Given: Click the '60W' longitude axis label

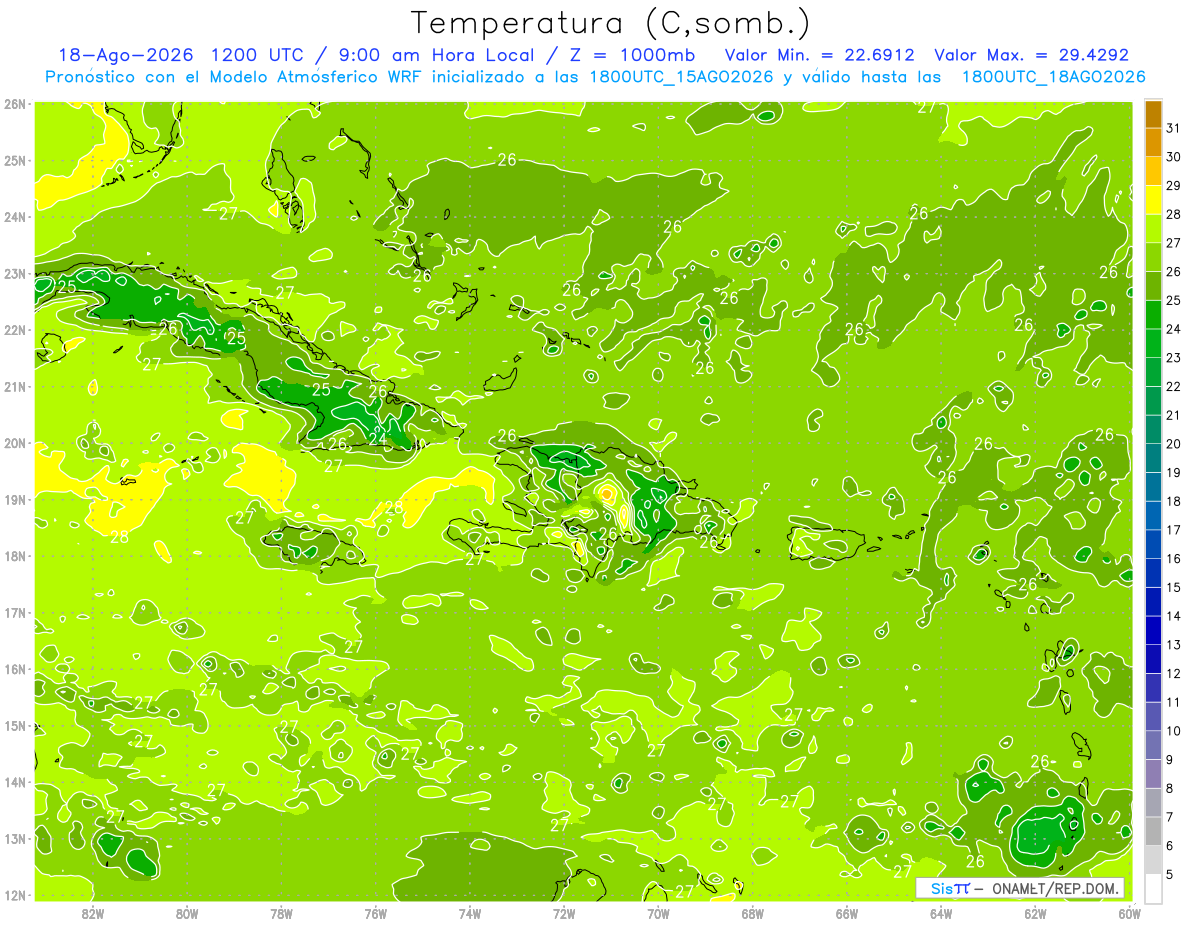Looking at the screenshot, I should (x=1129, y=913).
